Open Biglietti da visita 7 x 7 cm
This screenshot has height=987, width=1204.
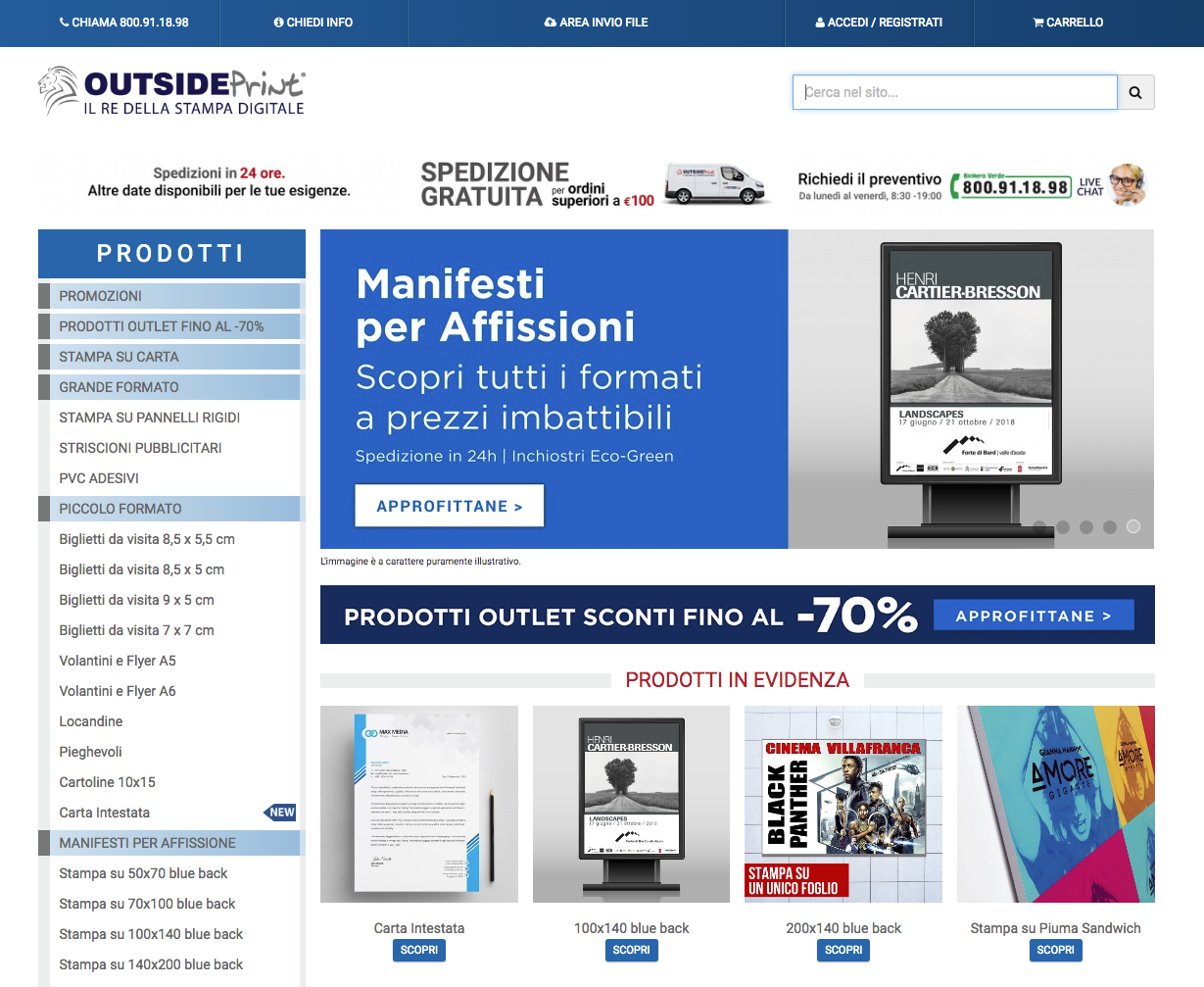[x=136, y=630]
